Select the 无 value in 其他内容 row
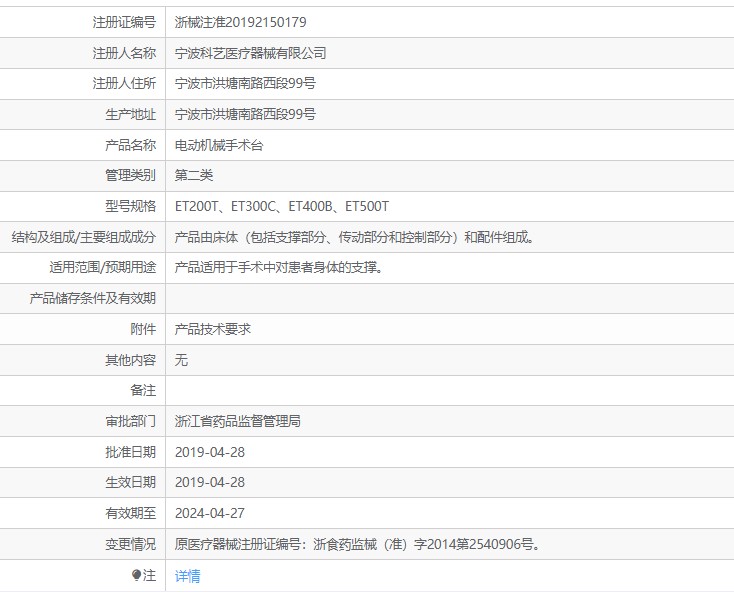The image size is (734, 592). [181, 360]
